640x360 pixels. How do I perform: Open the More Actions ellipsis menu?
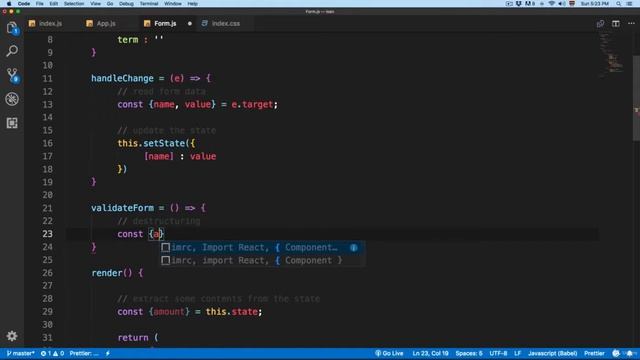pos(631,24)
